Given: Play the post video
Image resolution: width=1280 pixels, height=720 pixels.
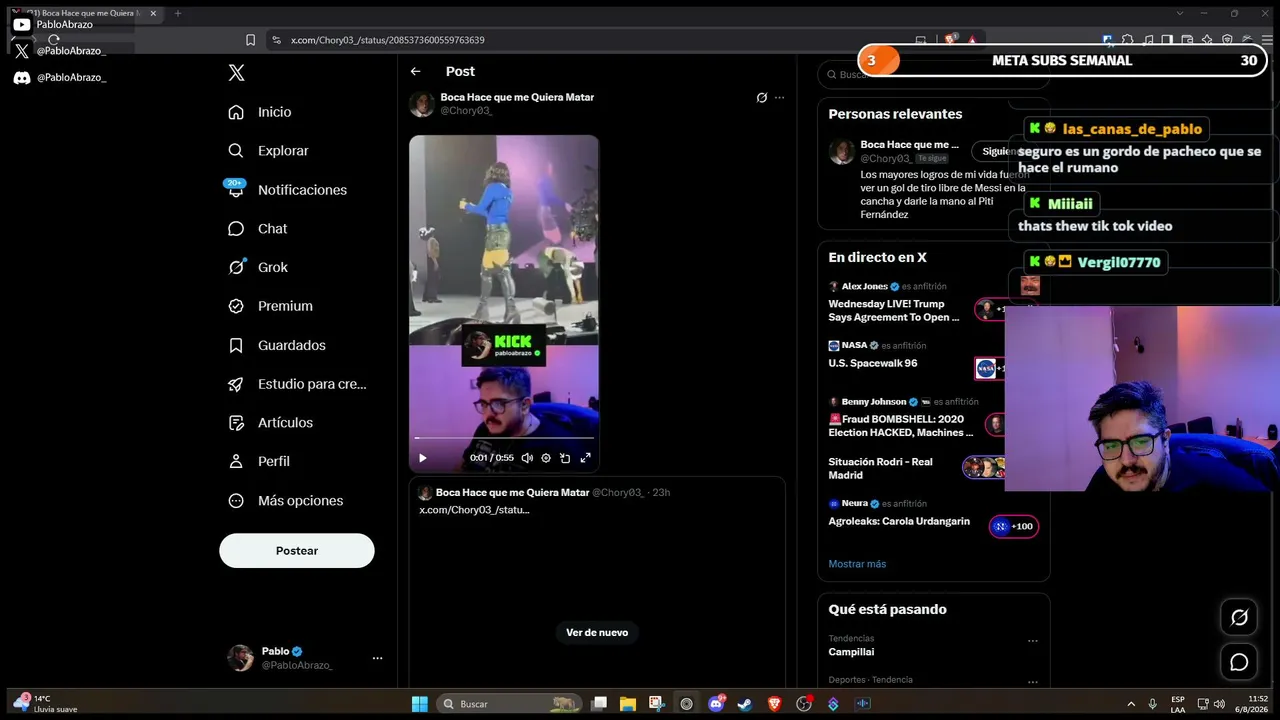Looking at the screenshot, I should pos(423,458).
